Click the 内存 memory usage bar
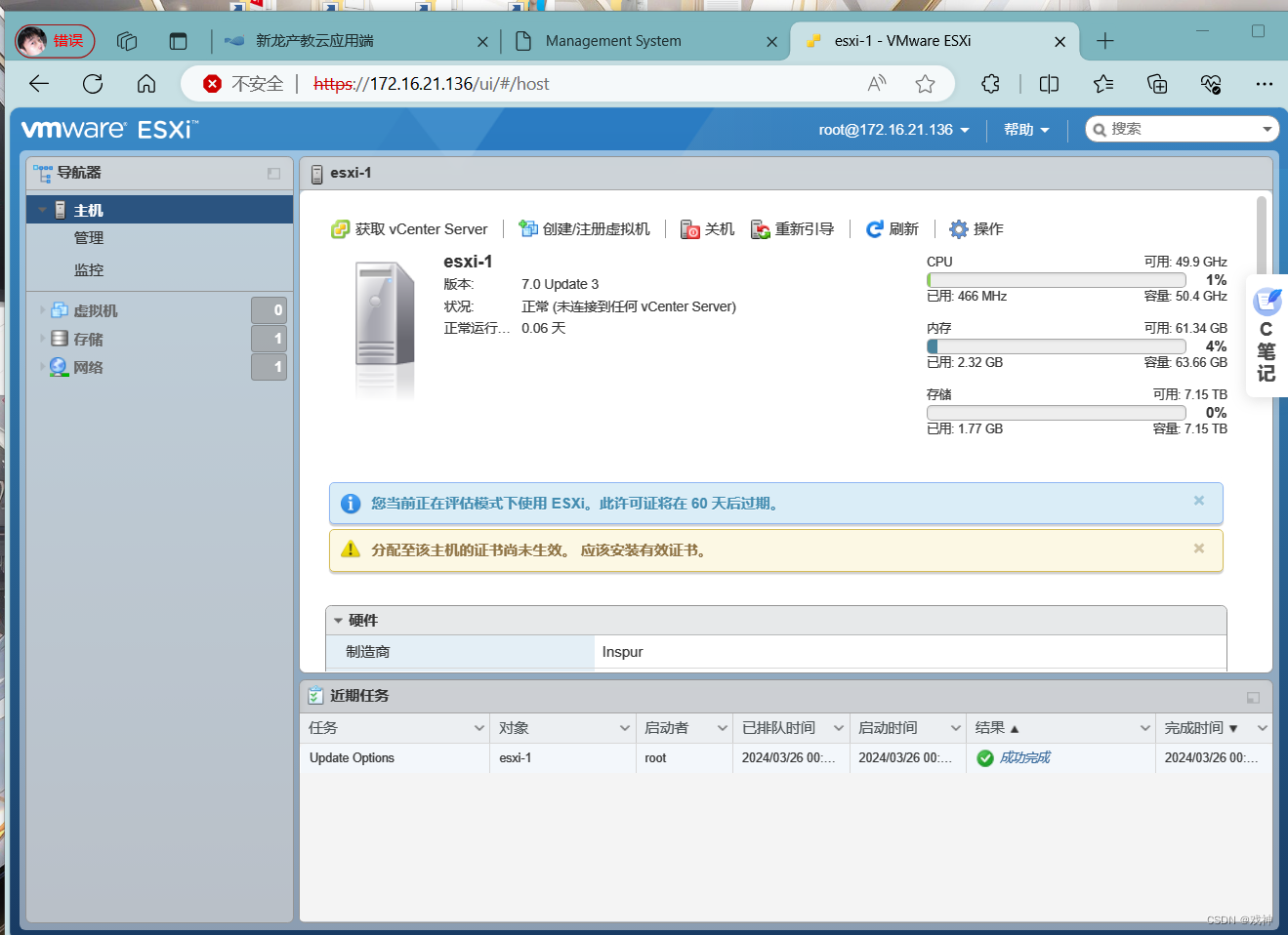 [1057, 346]
